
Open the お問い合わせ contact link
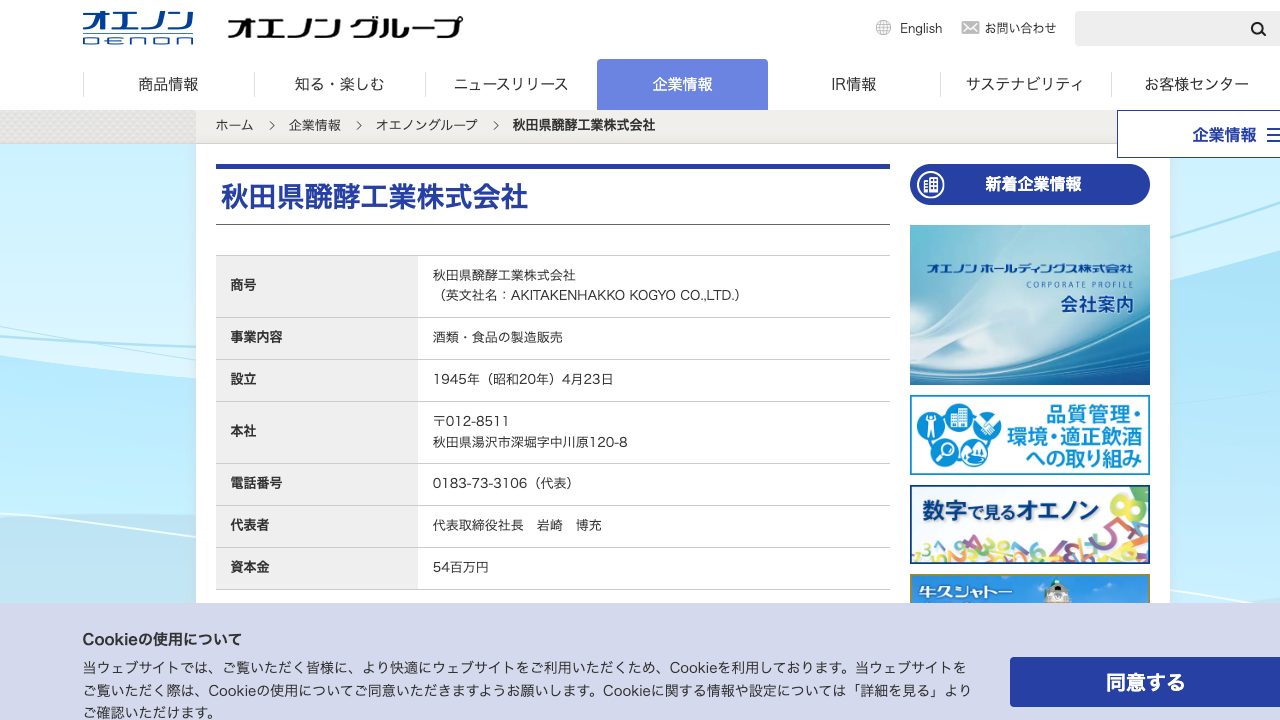(1020, 28)
